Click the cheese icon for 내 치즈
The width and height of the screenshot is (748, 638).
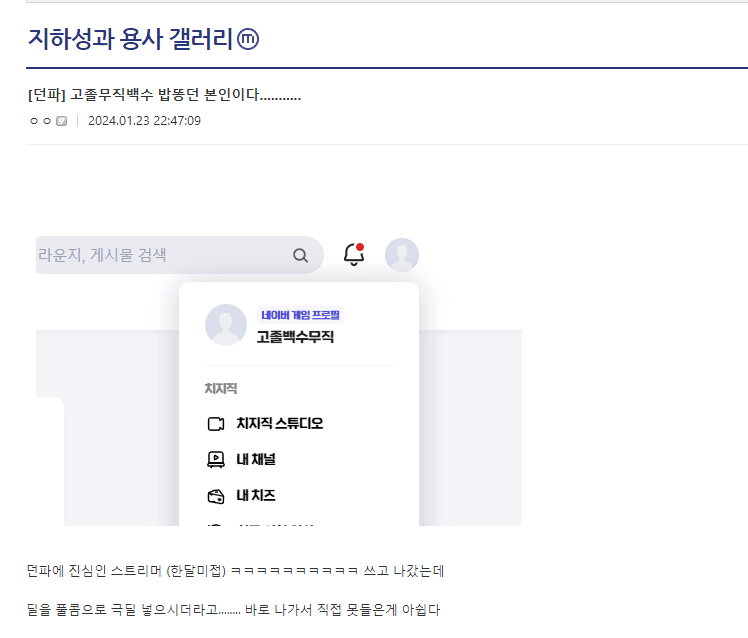tap(216, 496)
